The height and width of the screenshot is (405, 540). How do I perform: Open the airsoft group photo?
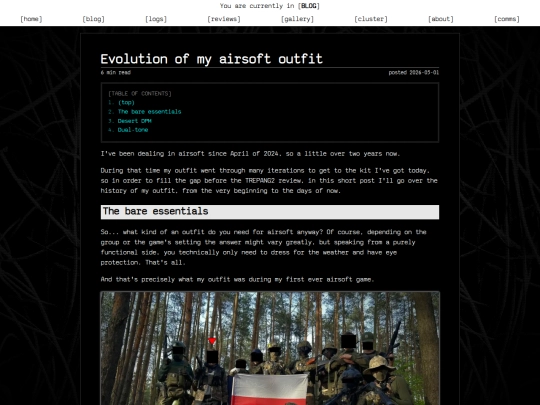pos(270,348)
